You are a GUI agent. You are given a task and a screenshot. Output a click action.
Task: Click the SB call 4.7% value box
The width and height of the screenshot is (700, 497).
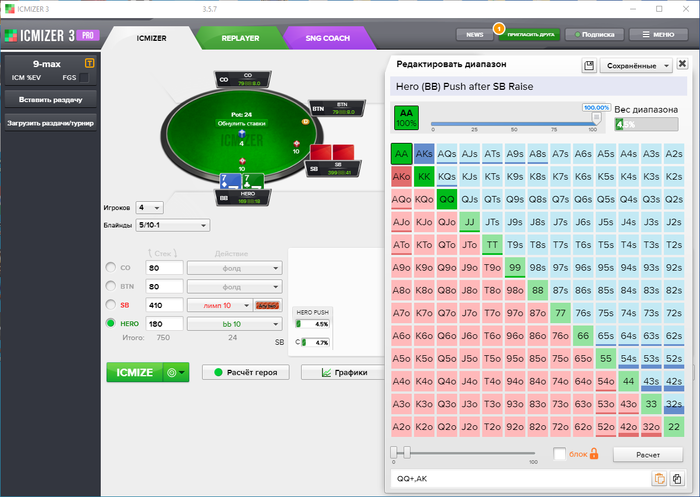(x=315, y=342)
